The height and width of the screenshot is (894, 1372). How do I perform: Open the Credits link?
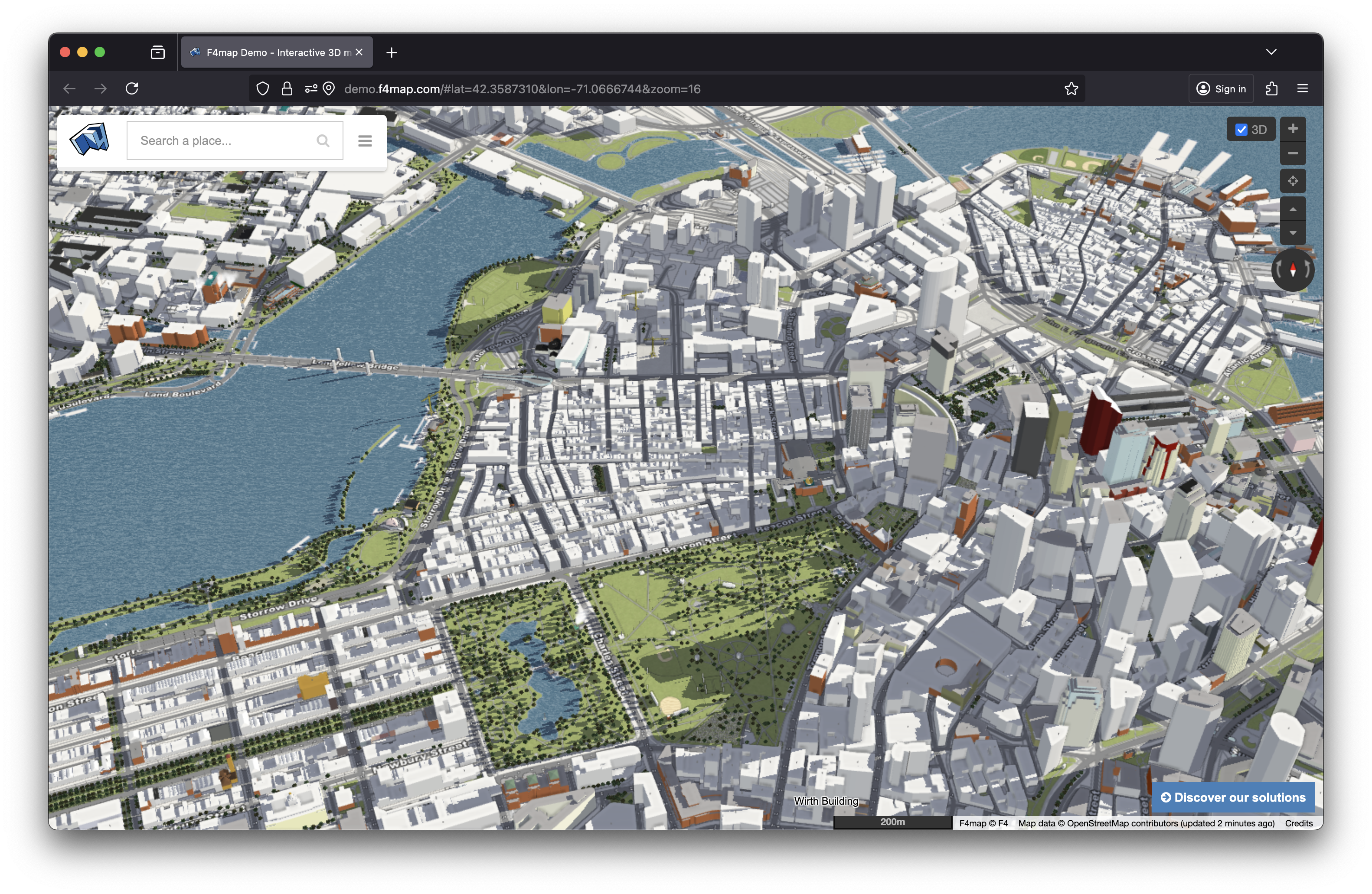(1298, 823)
